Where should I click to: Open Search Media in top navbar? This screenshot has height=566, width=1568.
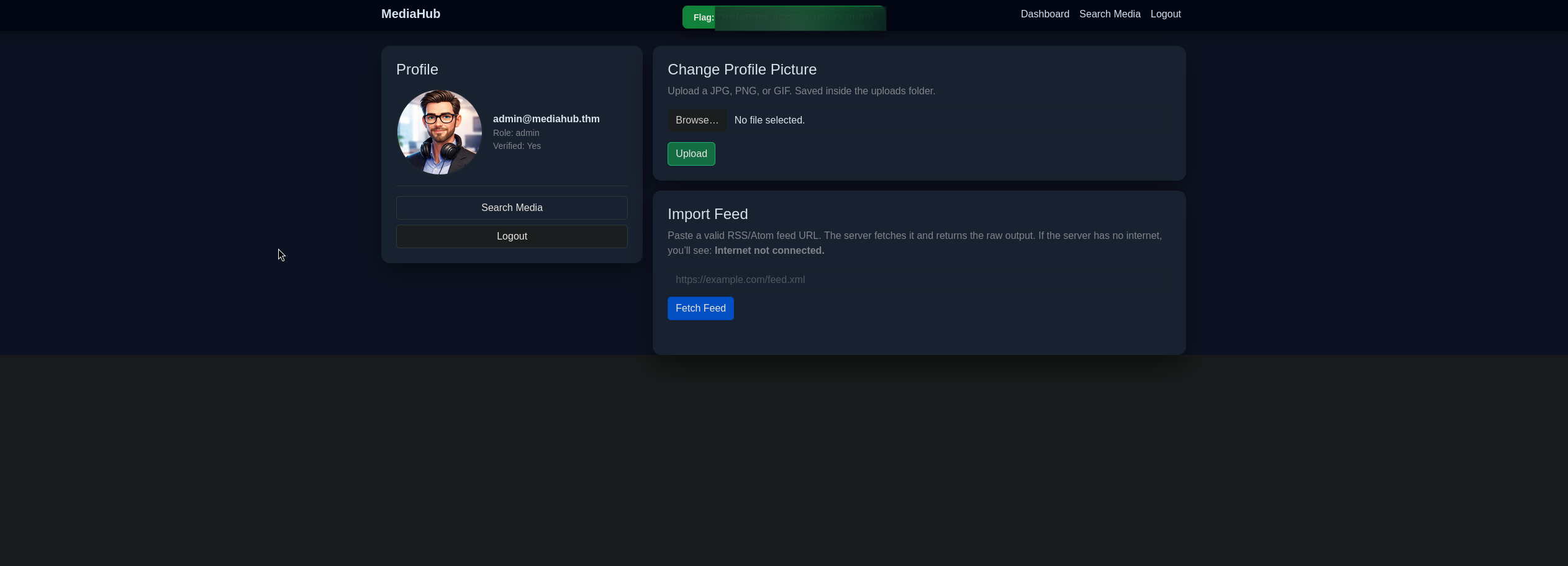click(1110, 14)
